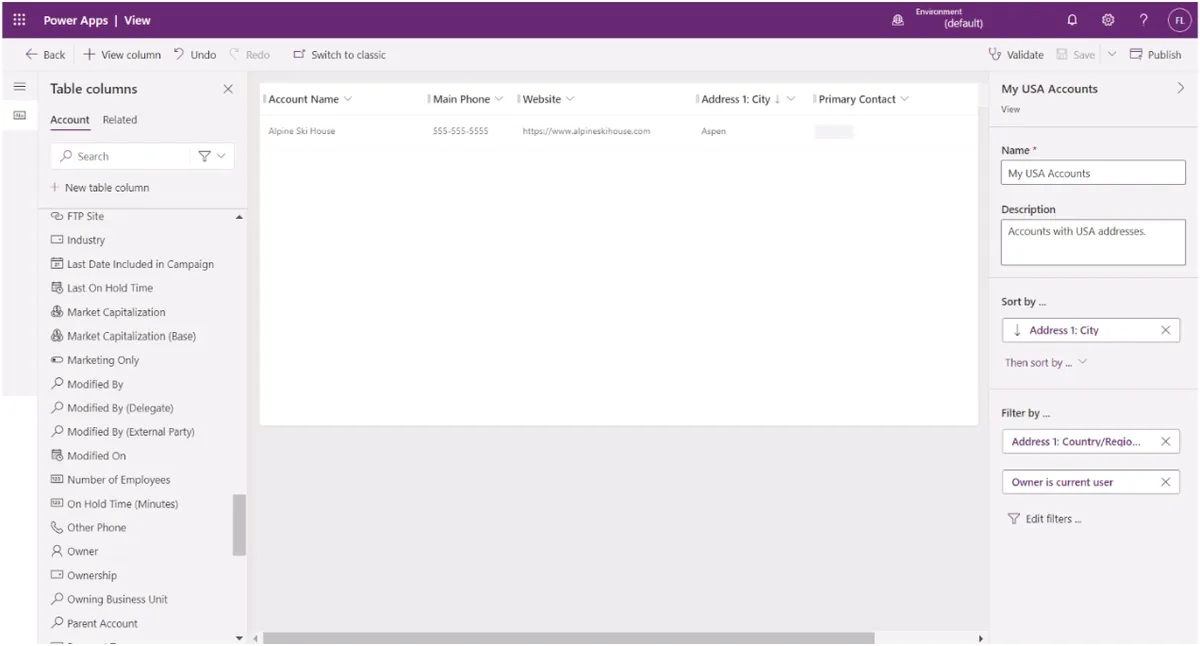Go Back from the view designer

45,55
